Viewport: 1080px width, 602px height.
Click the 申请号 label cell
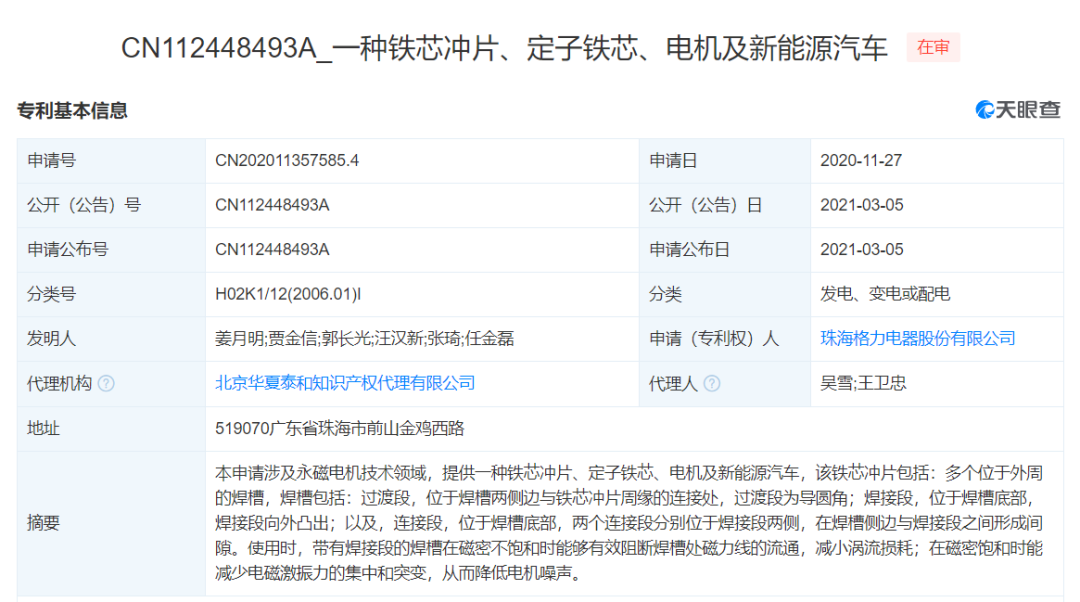(112, 160)
